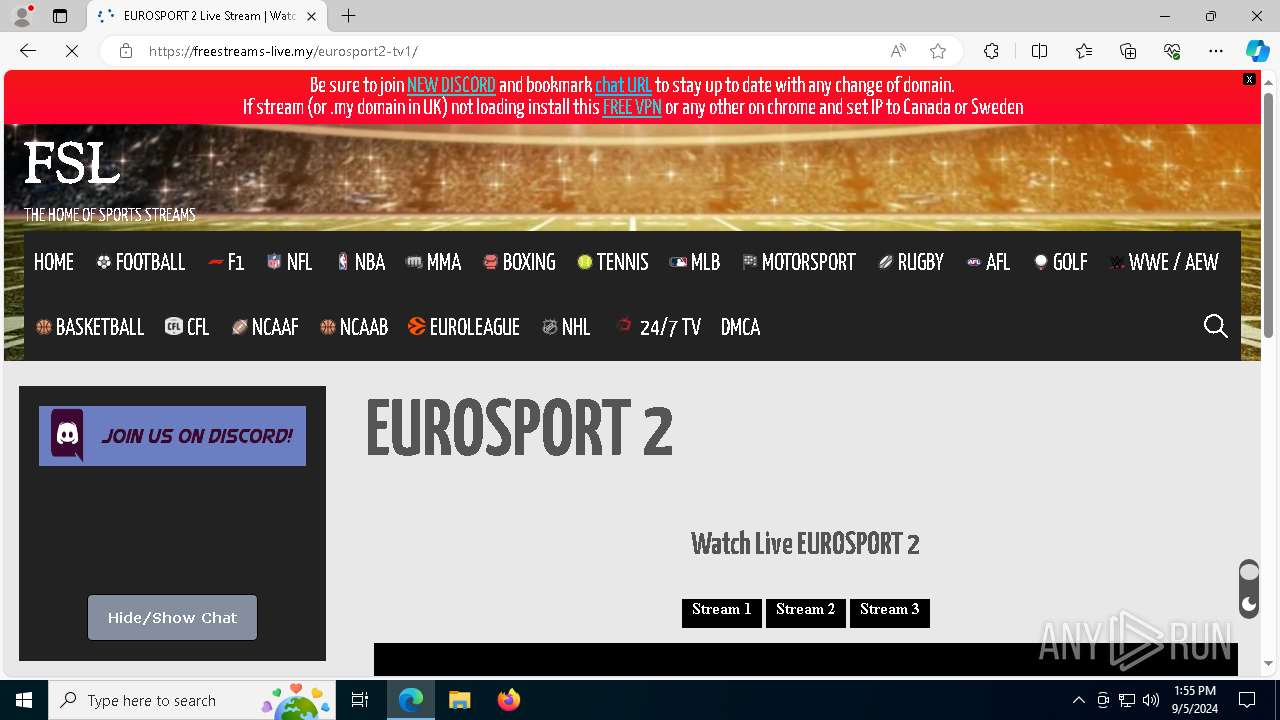Open the NCAAF menu item
The image size is (1280, 720).
pos(265,327)
